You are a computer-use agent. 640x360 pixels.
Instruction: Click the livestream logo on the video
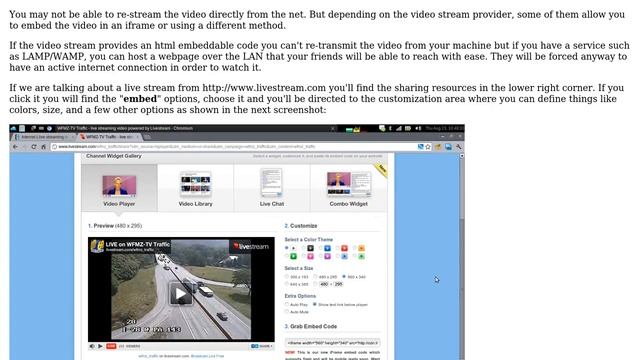coord(251,246)
